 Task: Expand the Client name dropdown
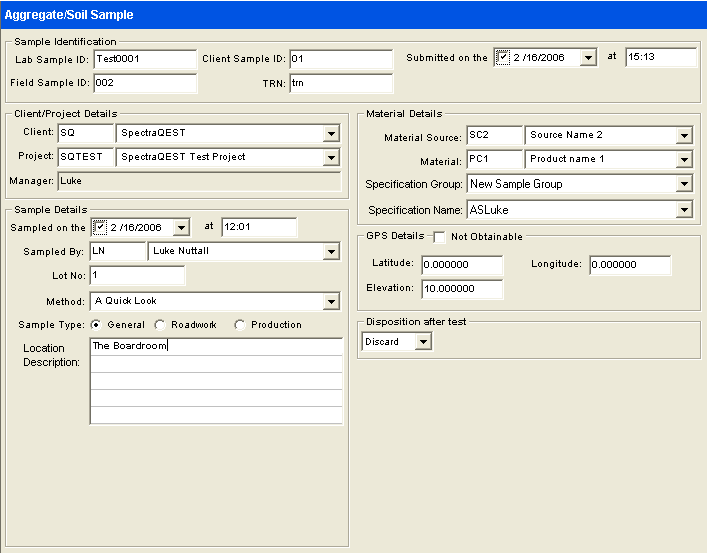coord(331,133)
